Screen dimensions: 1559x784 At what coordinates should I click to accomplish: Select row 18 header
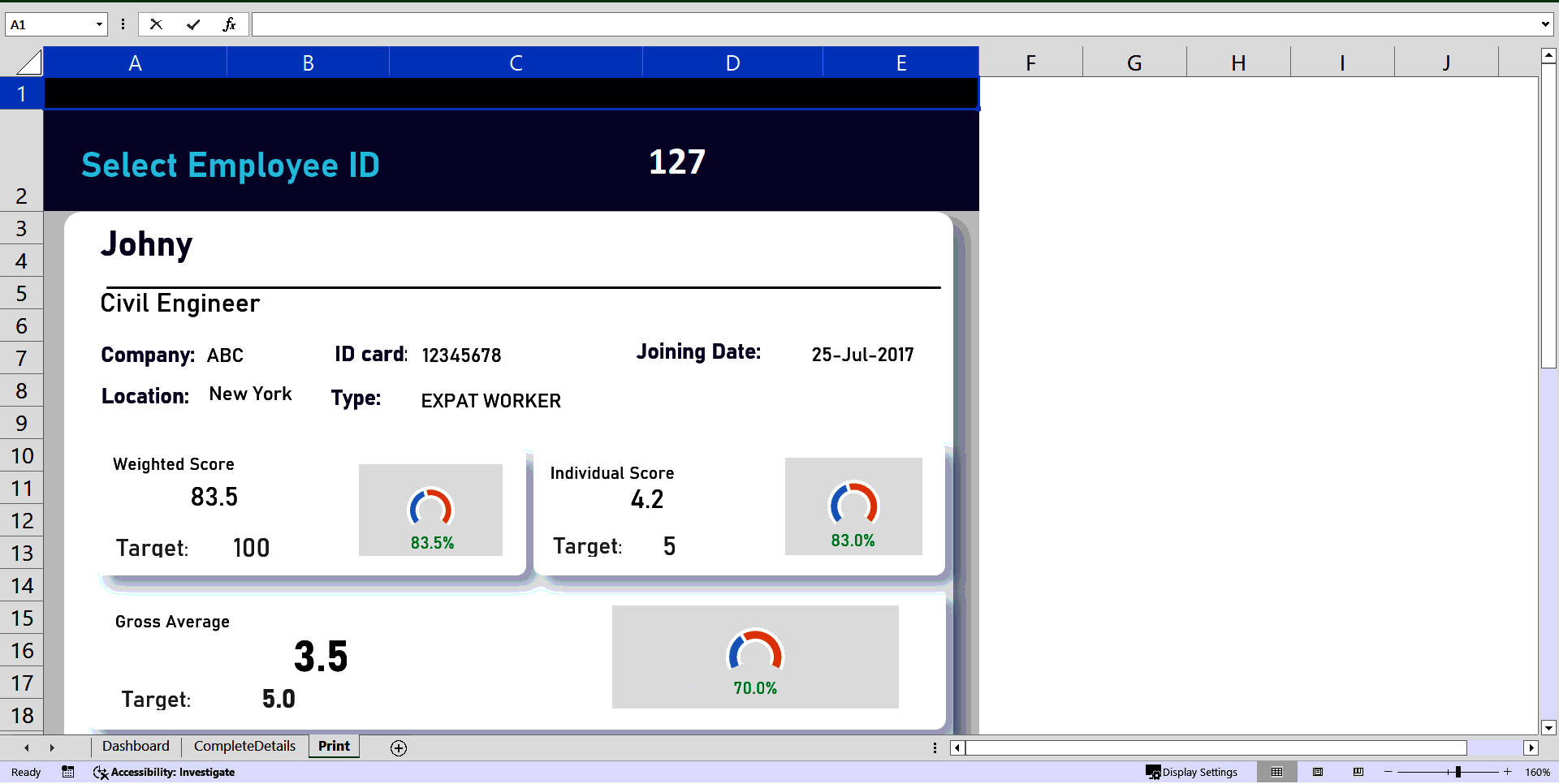click(x=22, y=715)
